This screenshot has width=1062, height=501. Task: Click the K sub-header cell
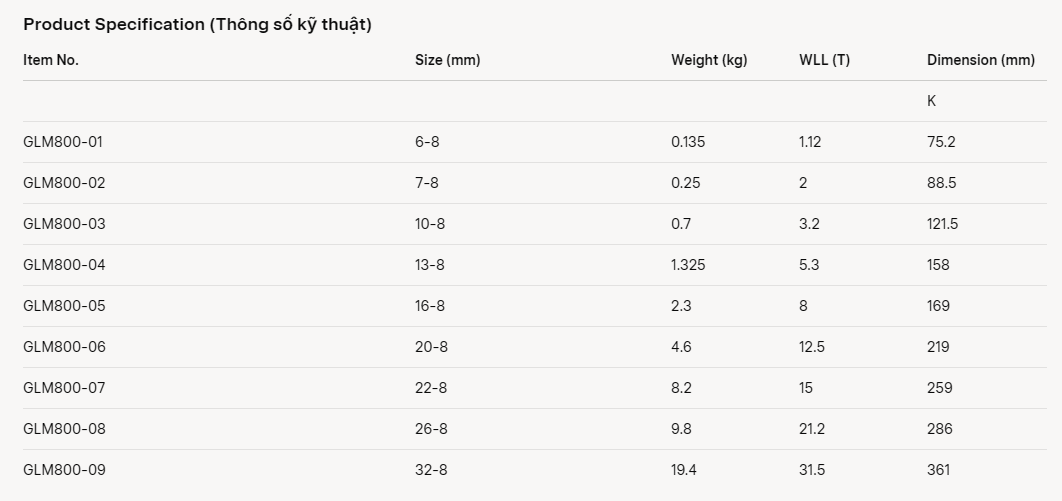click(932, 101)
